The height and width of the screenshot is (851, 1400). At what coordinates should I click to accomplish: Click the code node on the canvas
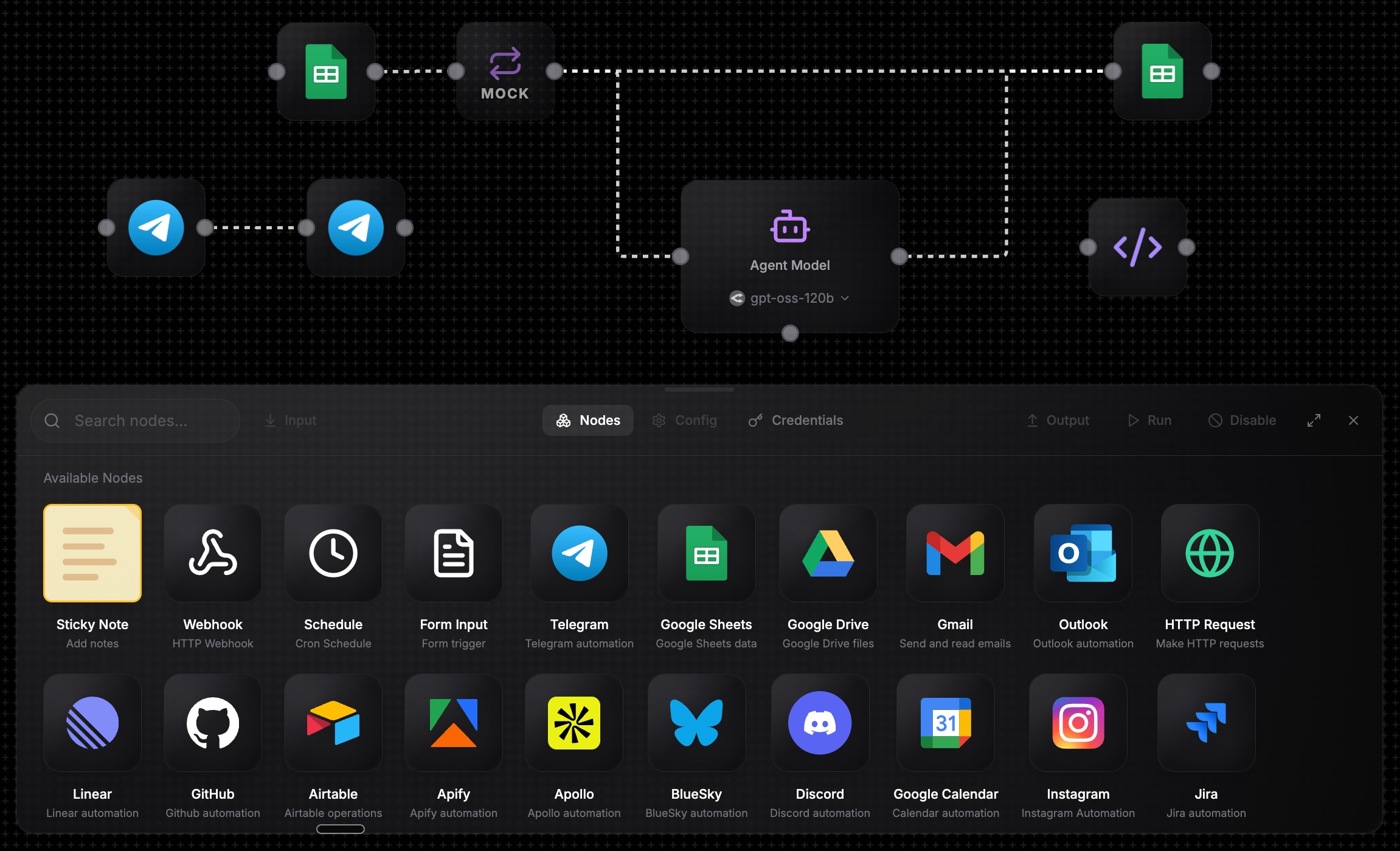click(1137, 247)
